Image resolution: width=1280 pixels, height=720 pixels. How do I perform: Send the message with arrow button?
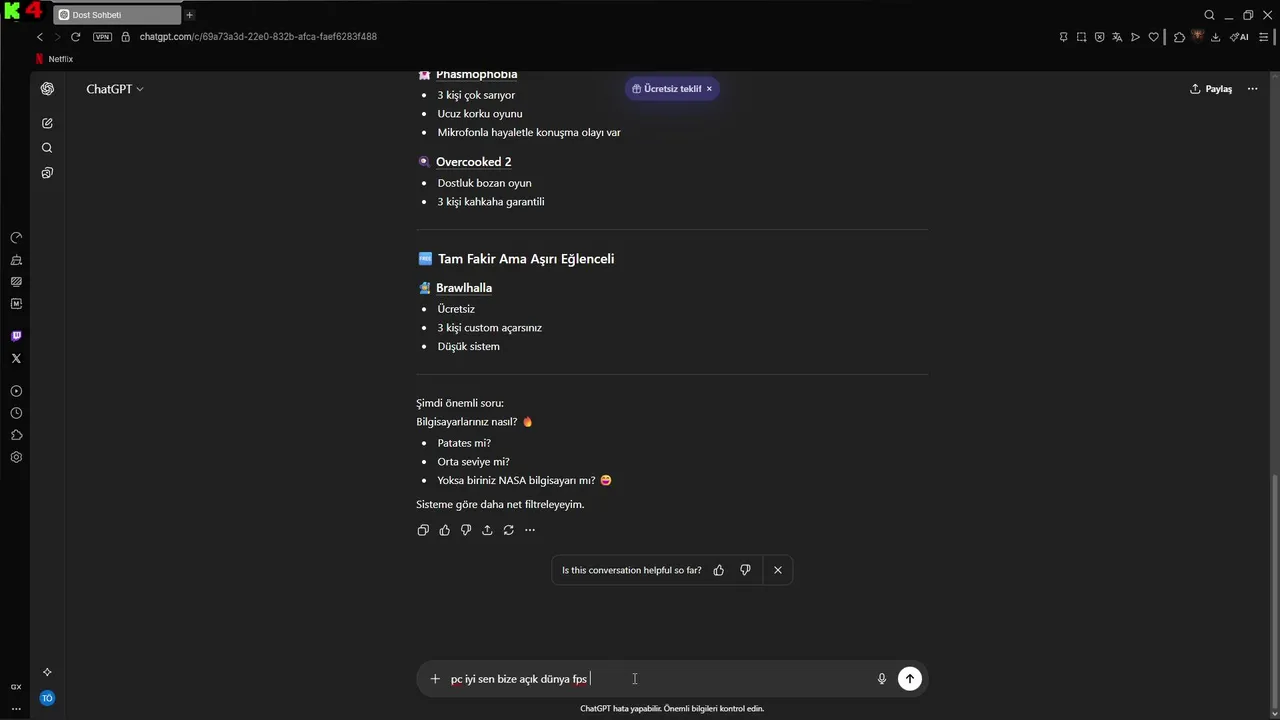point(909,679)
